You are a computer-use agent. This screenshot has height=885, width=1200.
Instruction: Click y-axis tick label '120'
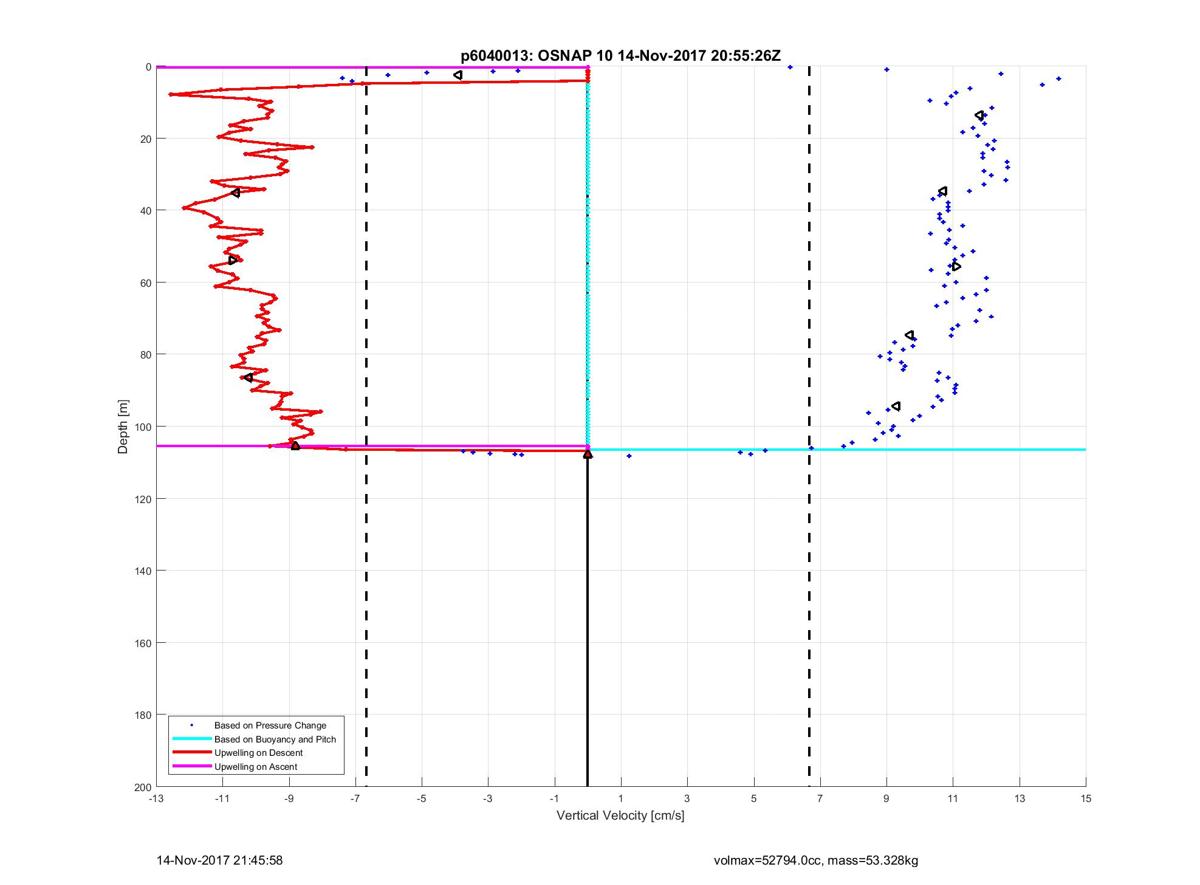click(x=142, y=499)
